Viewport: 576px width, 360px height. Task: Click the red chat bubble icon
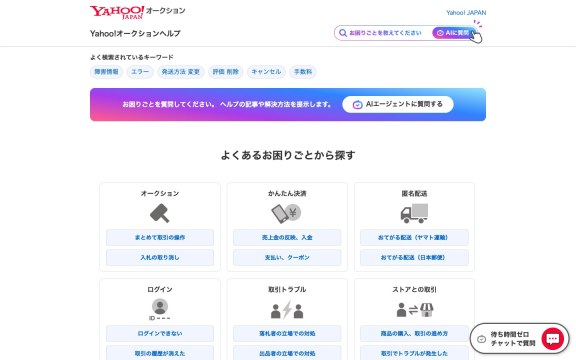click(552, 338)
